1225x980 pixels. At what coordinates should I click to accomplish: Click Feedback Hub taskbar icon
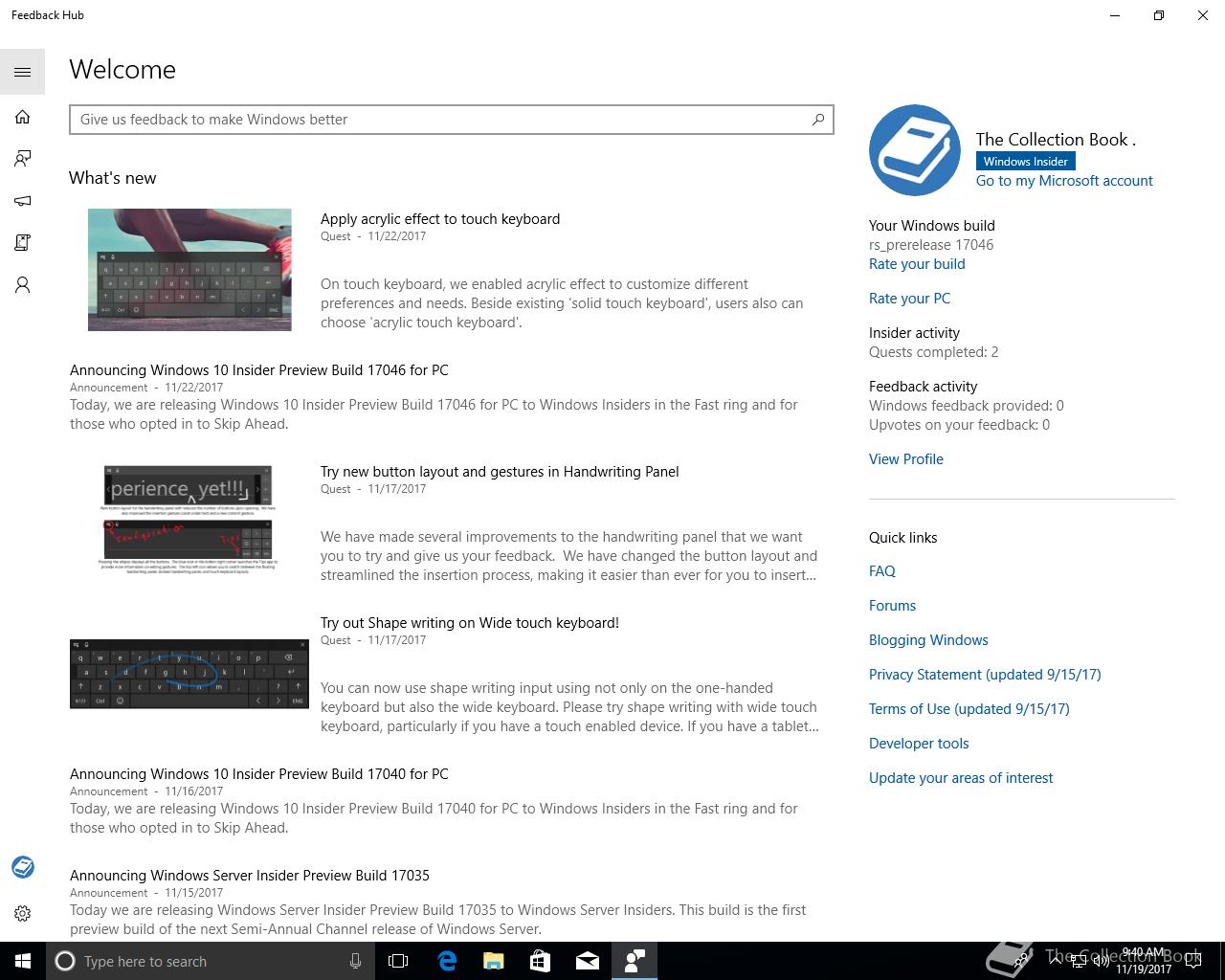point(635,961)
